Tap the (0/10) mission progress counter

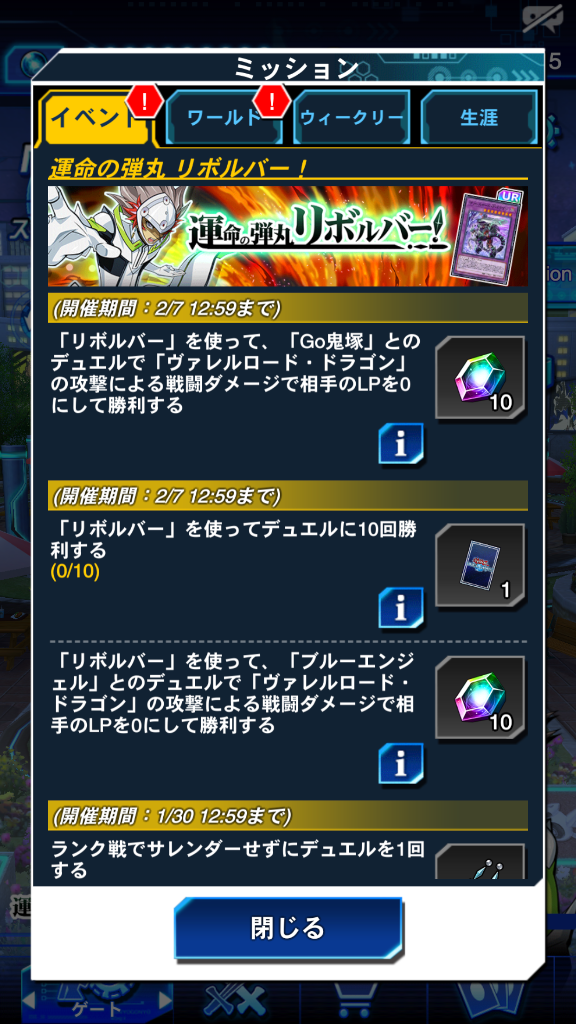75,571
